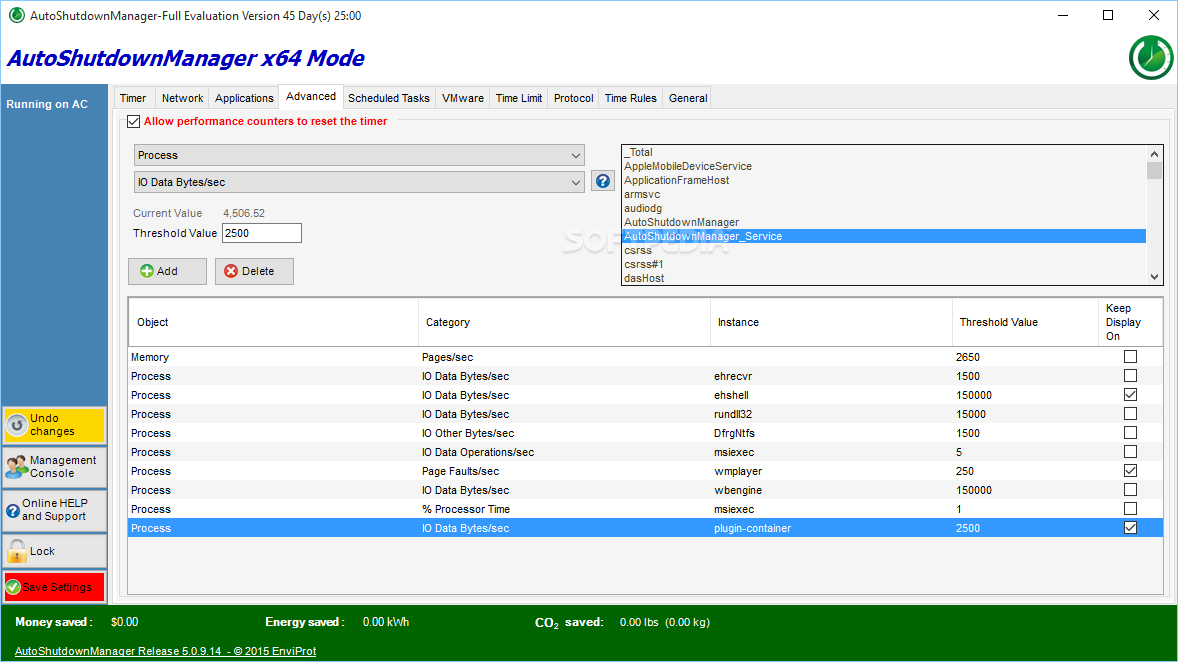Open the General tab
This screenshot has height=662, width=1178.
[688, 98]
